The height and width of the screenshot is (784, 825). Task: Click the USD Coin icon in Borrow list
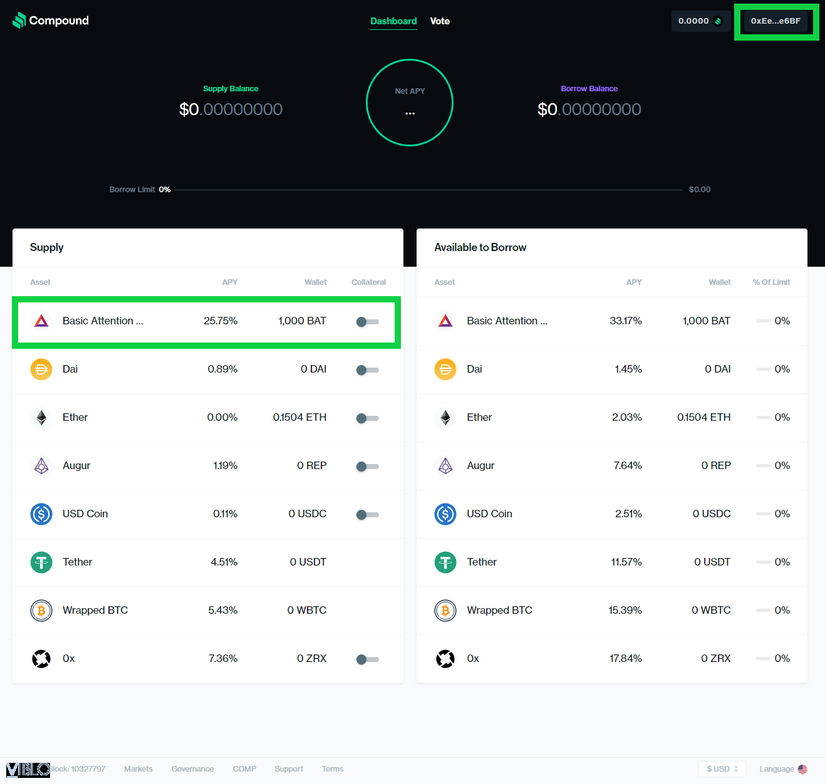[x=445, y=514]
